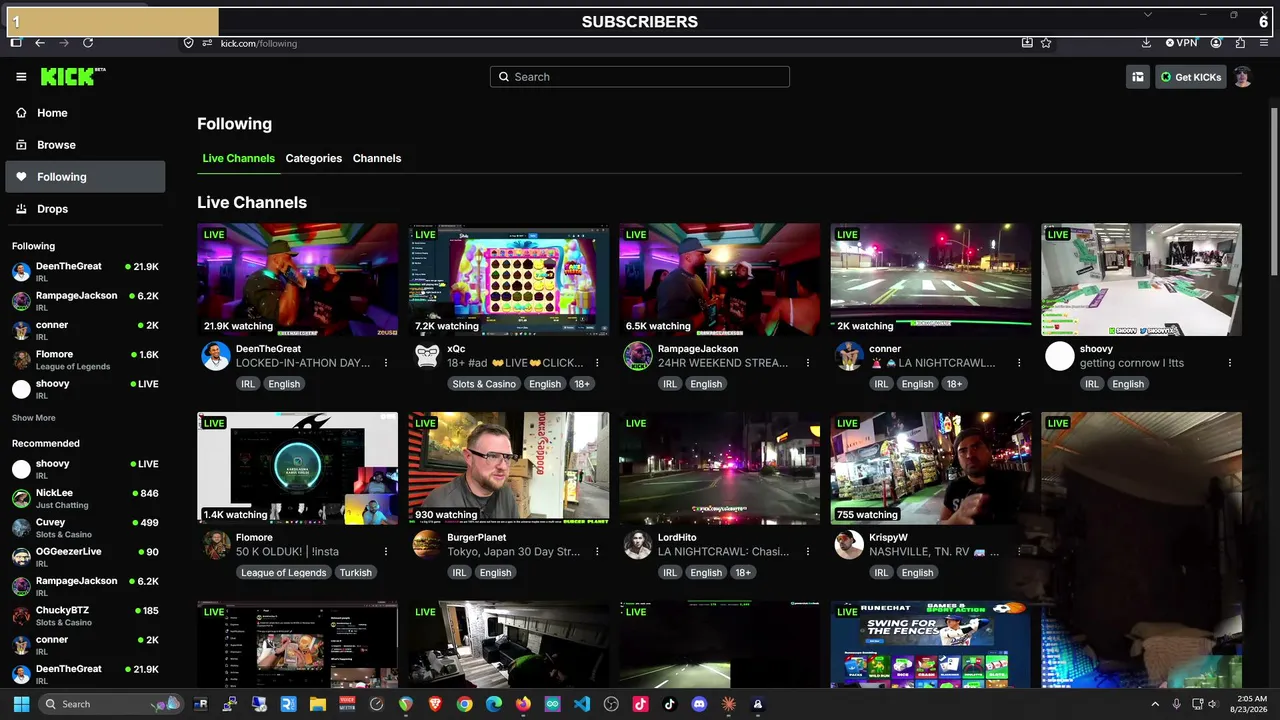
Task: Expand the Following list with Show More
Action: [34, 418]
